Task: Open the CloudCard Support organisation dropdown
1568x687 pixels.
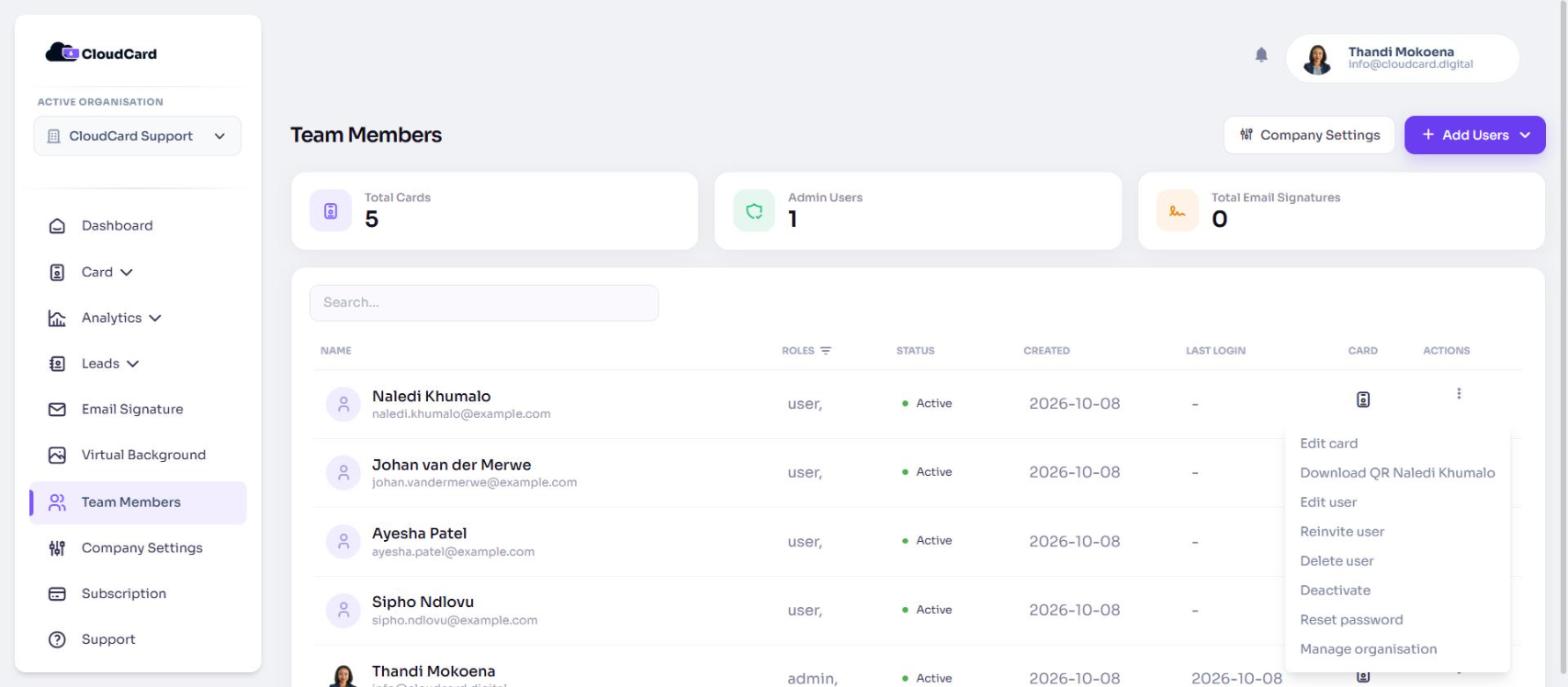Action: pyautogui.click(x=137, y=136)
